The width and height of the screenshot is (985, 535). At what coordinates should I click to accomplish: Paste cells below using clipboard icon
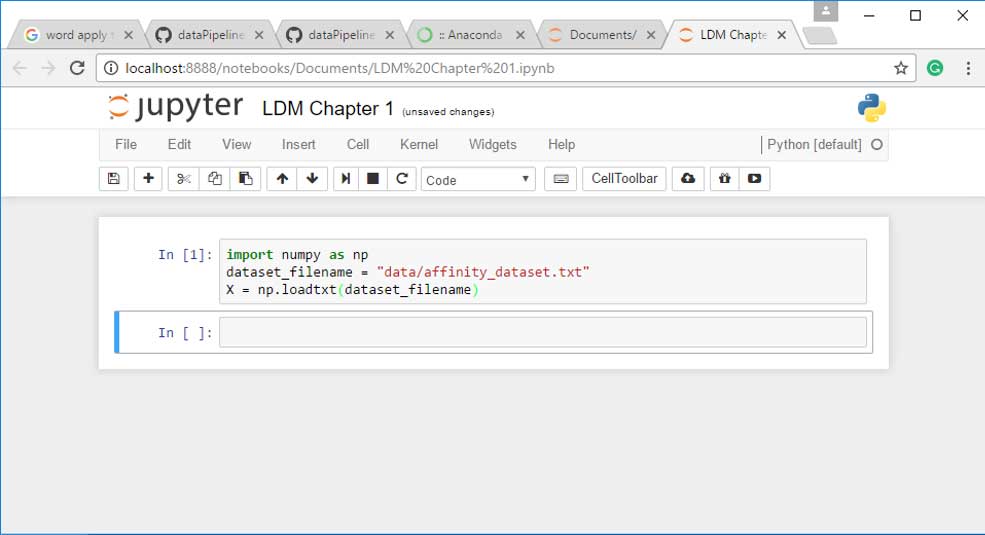point(245,179)
